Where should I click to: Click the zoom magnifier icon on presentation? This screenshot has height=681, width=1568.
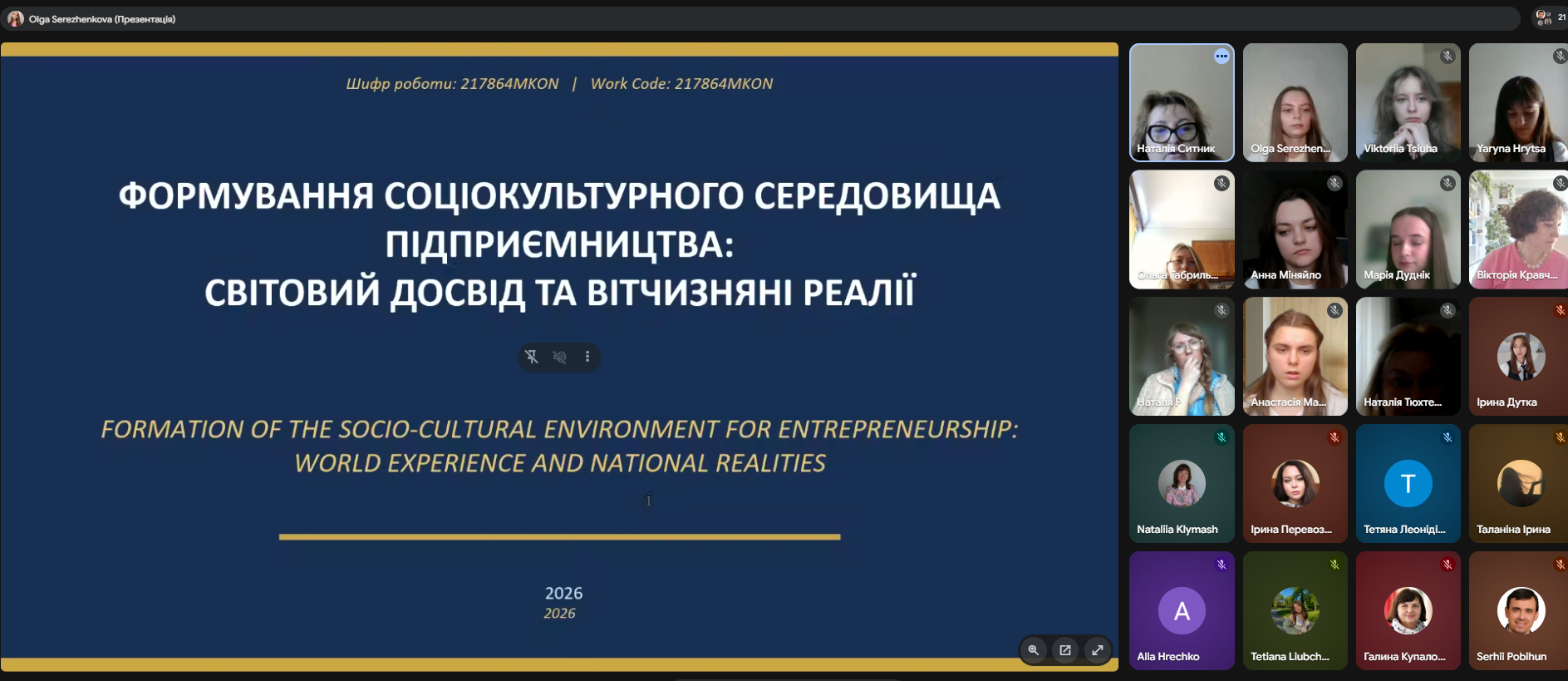click(x=1034, y=650)
